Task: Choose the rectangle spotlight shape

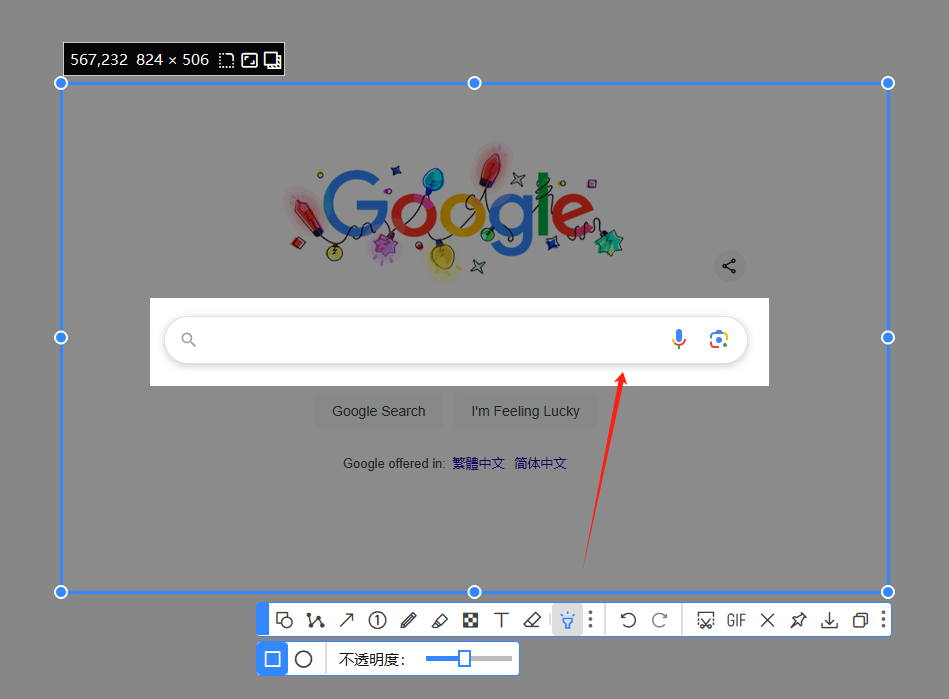Action: tap(272, 659)
